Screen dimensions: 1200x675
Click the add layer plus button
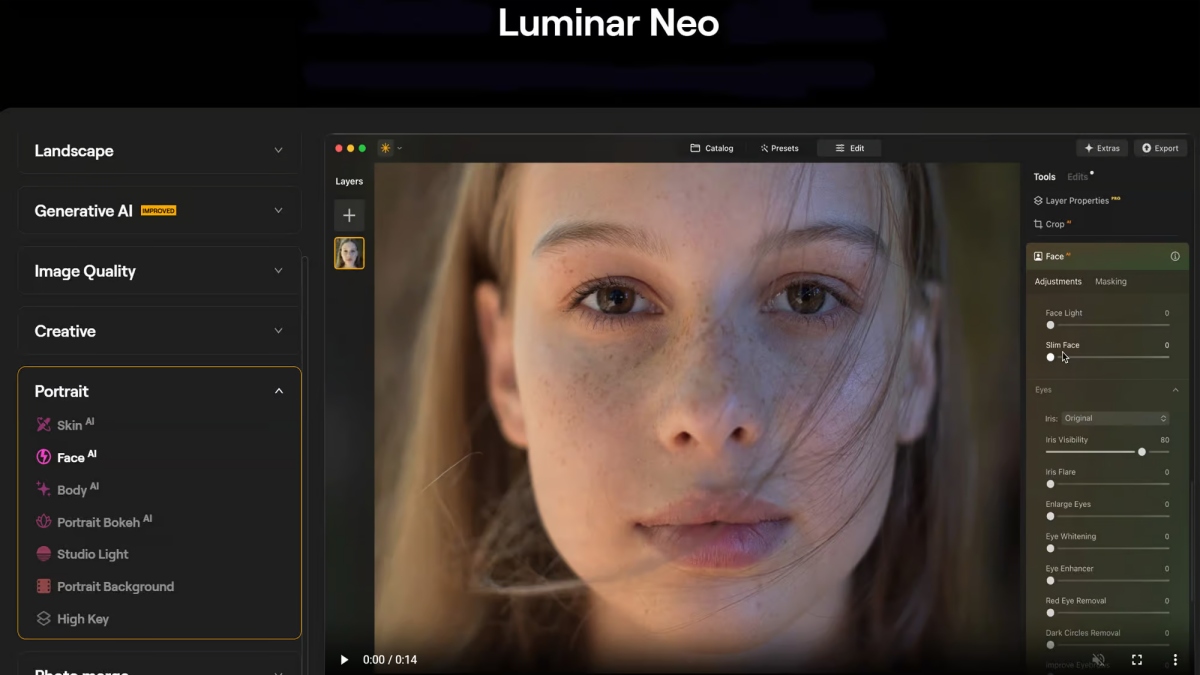coord(349,214)
